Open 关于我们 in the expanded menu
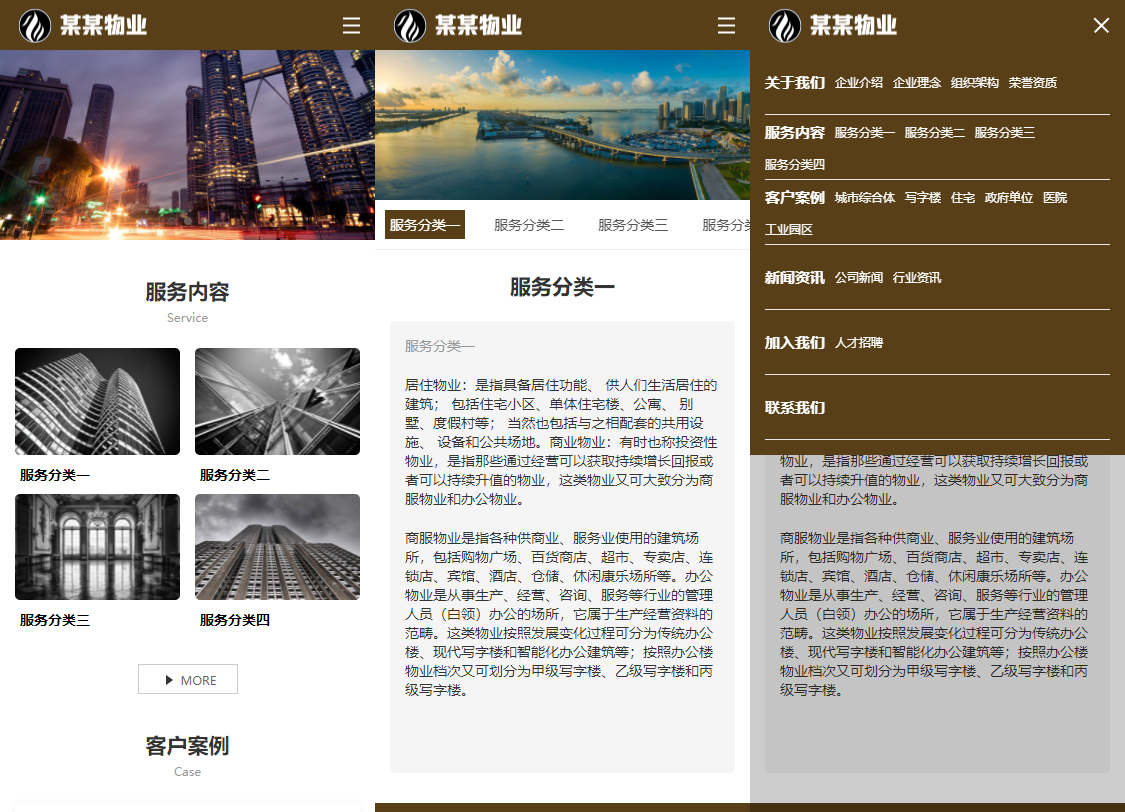Image resolution: width=1125 pixels, height=812 pixels. (795, 82)
